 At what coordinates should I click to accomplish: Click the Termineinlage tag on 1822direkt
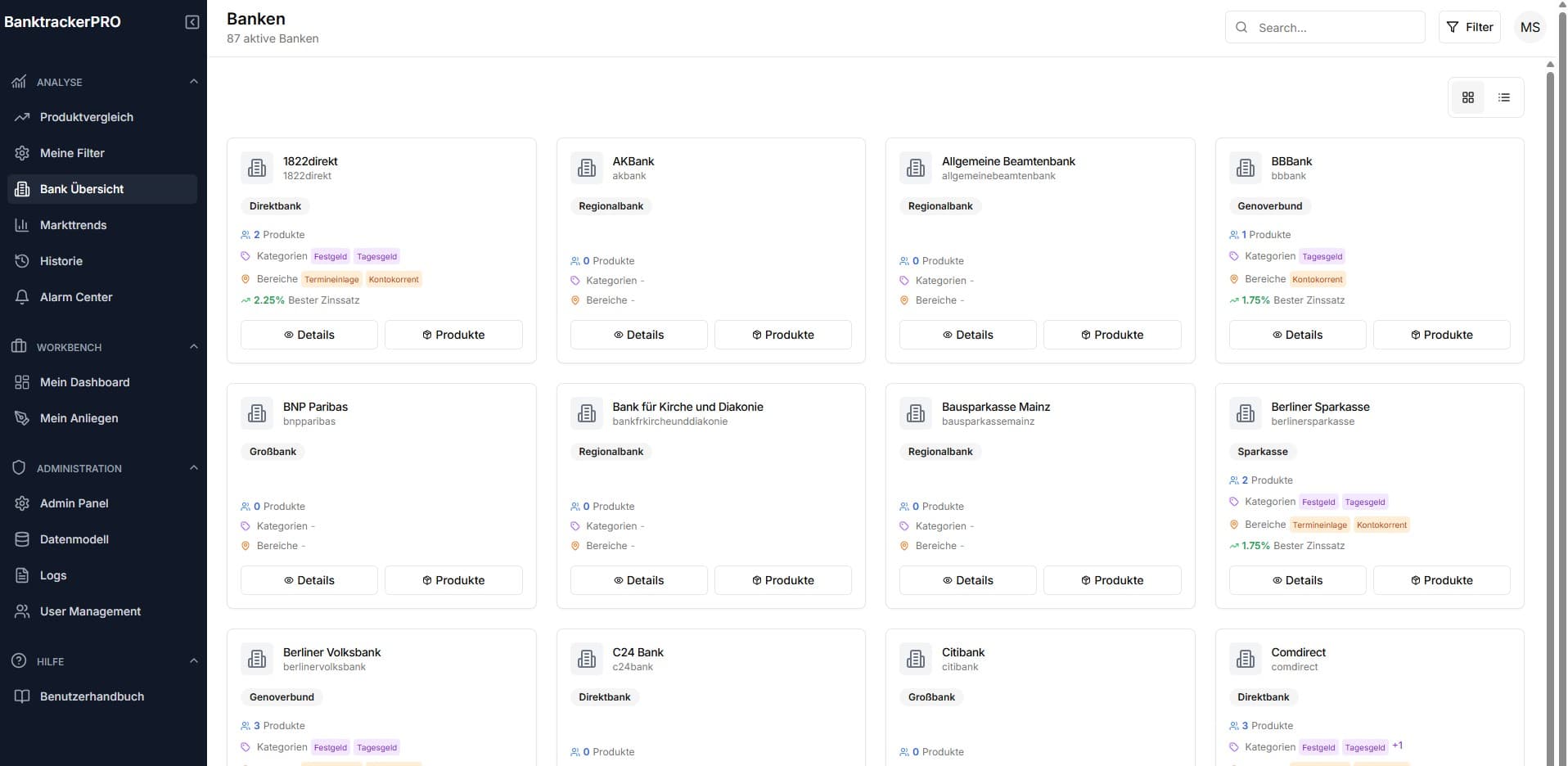(x=331, y=279)
